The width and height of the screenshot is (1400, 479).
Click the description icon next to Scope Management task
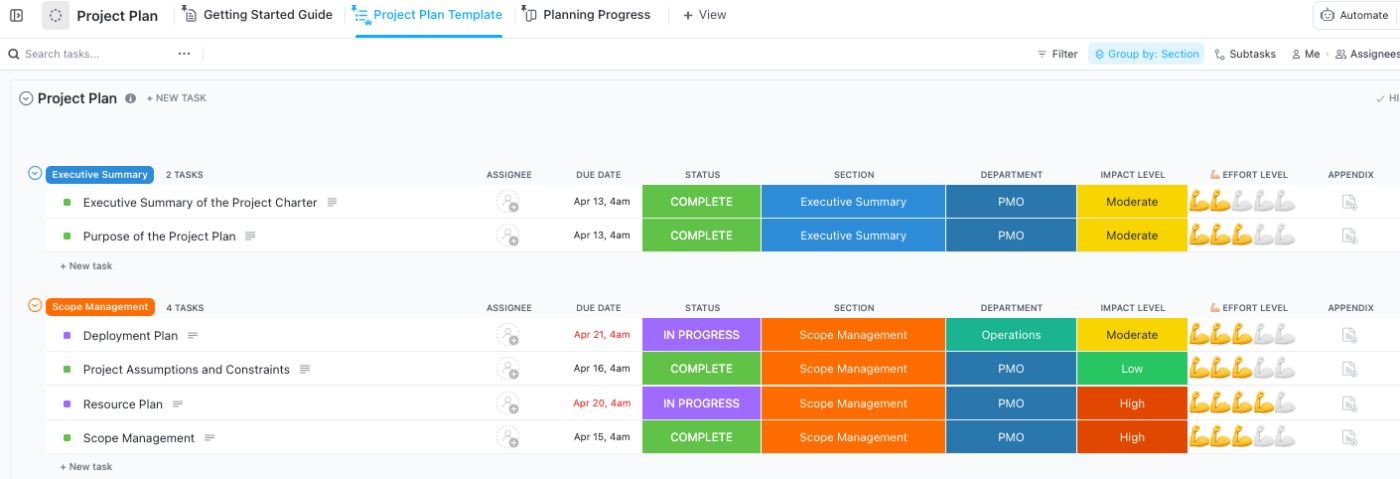click(x=210, y=438)
